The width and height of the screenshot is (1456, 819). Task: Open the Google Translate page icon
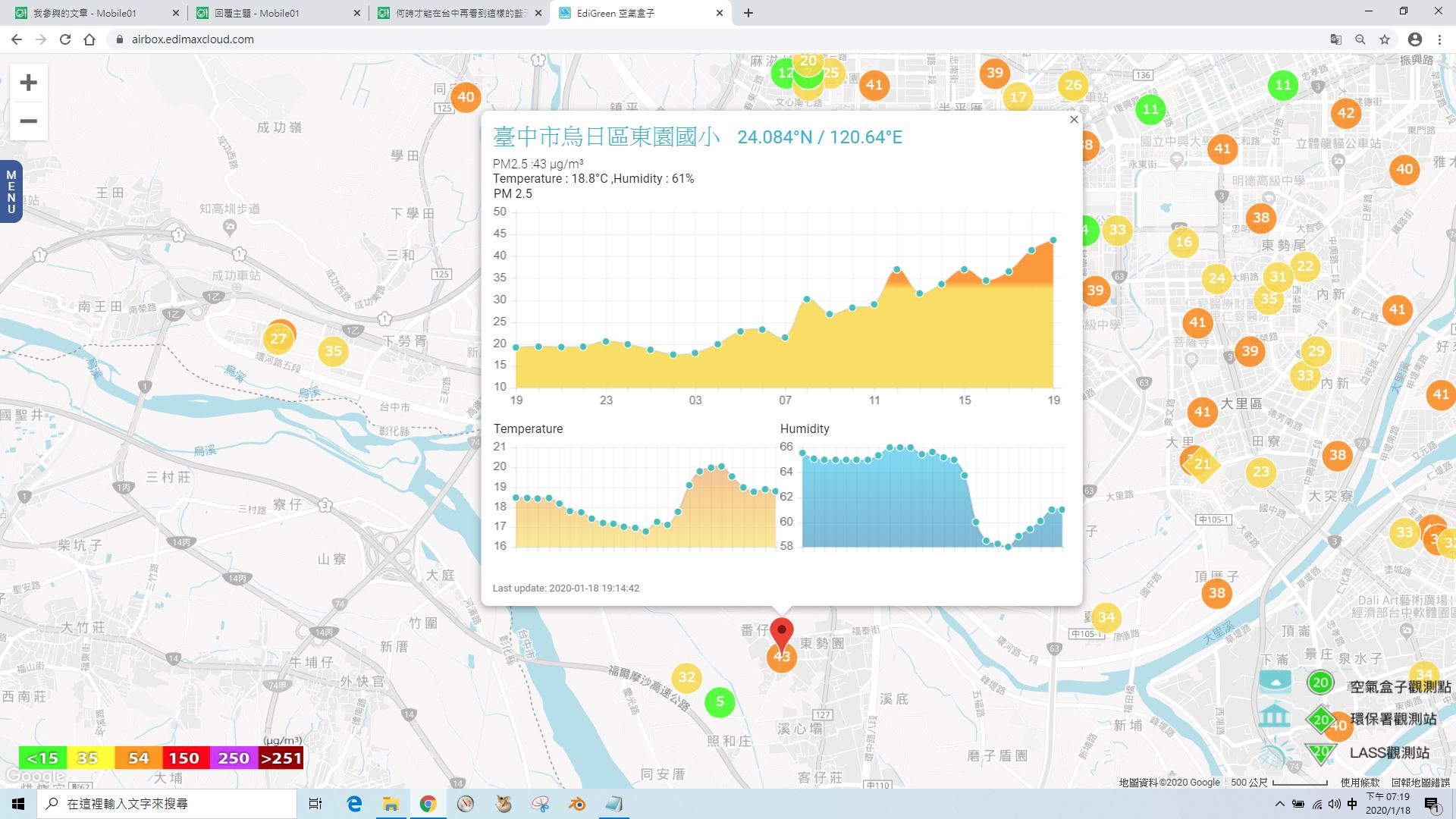click(x=1336, y=39)
